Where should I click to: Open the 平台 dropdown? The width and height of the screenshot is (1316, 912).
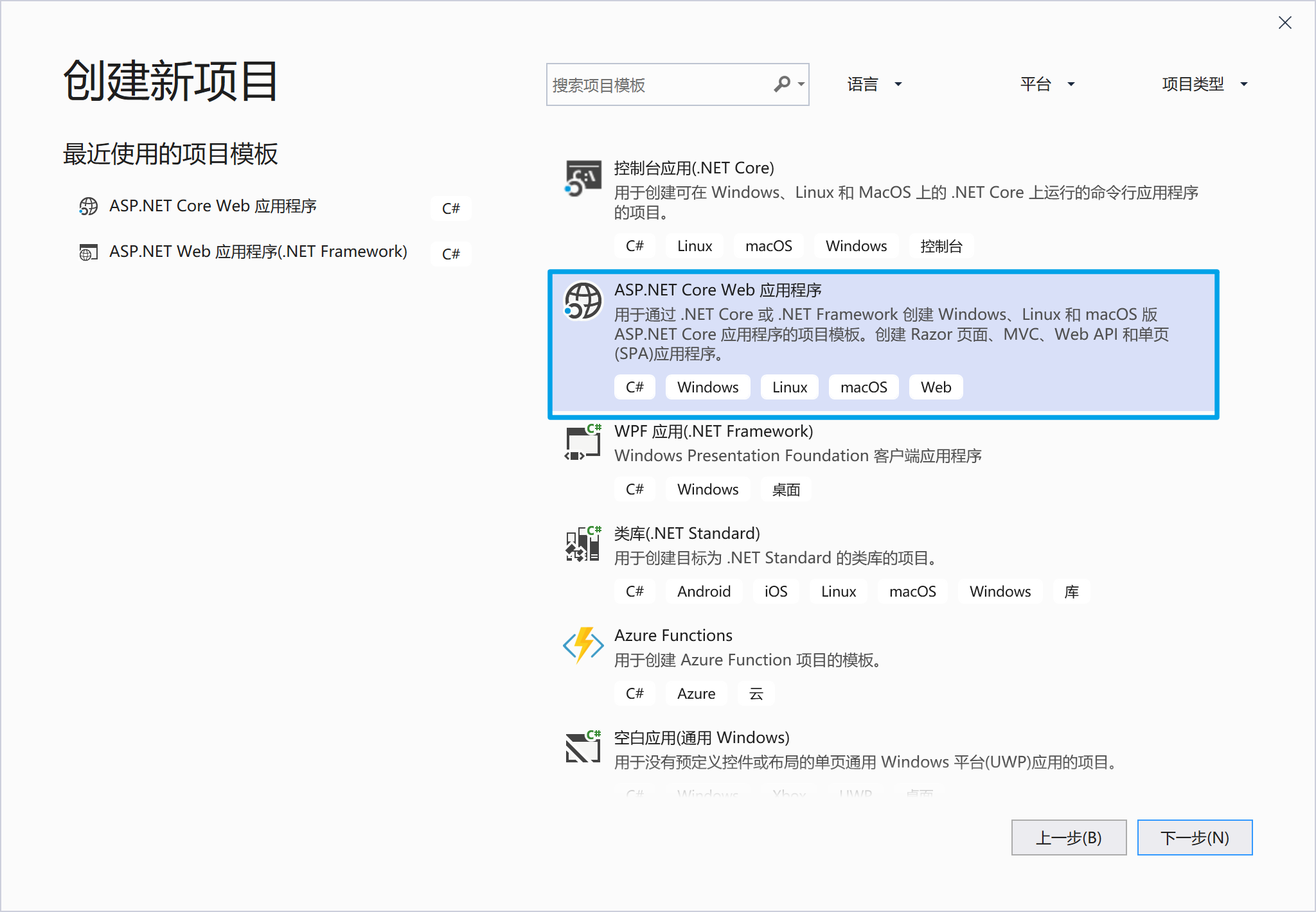click(1046, 84)
